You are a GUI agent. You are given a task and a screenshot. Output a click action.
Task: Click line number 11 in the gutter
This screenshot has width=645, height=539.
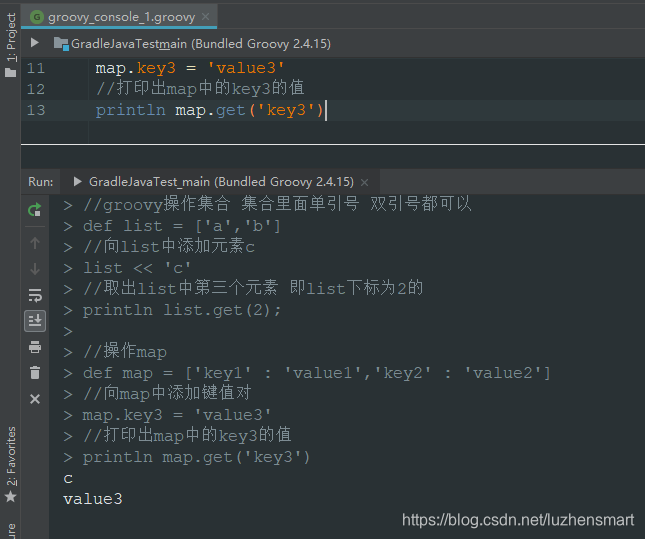(x=36, y=68)
